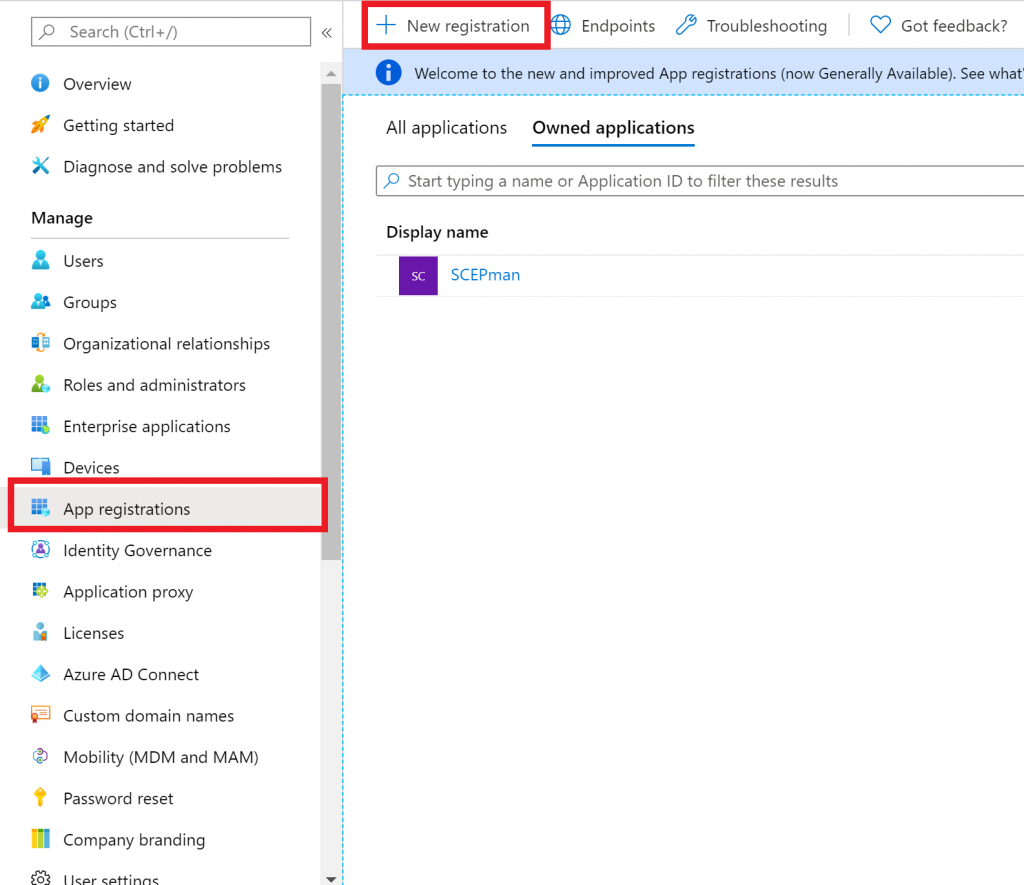Screen dimensions: 1024x885
Task: Open Users via its person icon
Action: click(x=40, y=261)
